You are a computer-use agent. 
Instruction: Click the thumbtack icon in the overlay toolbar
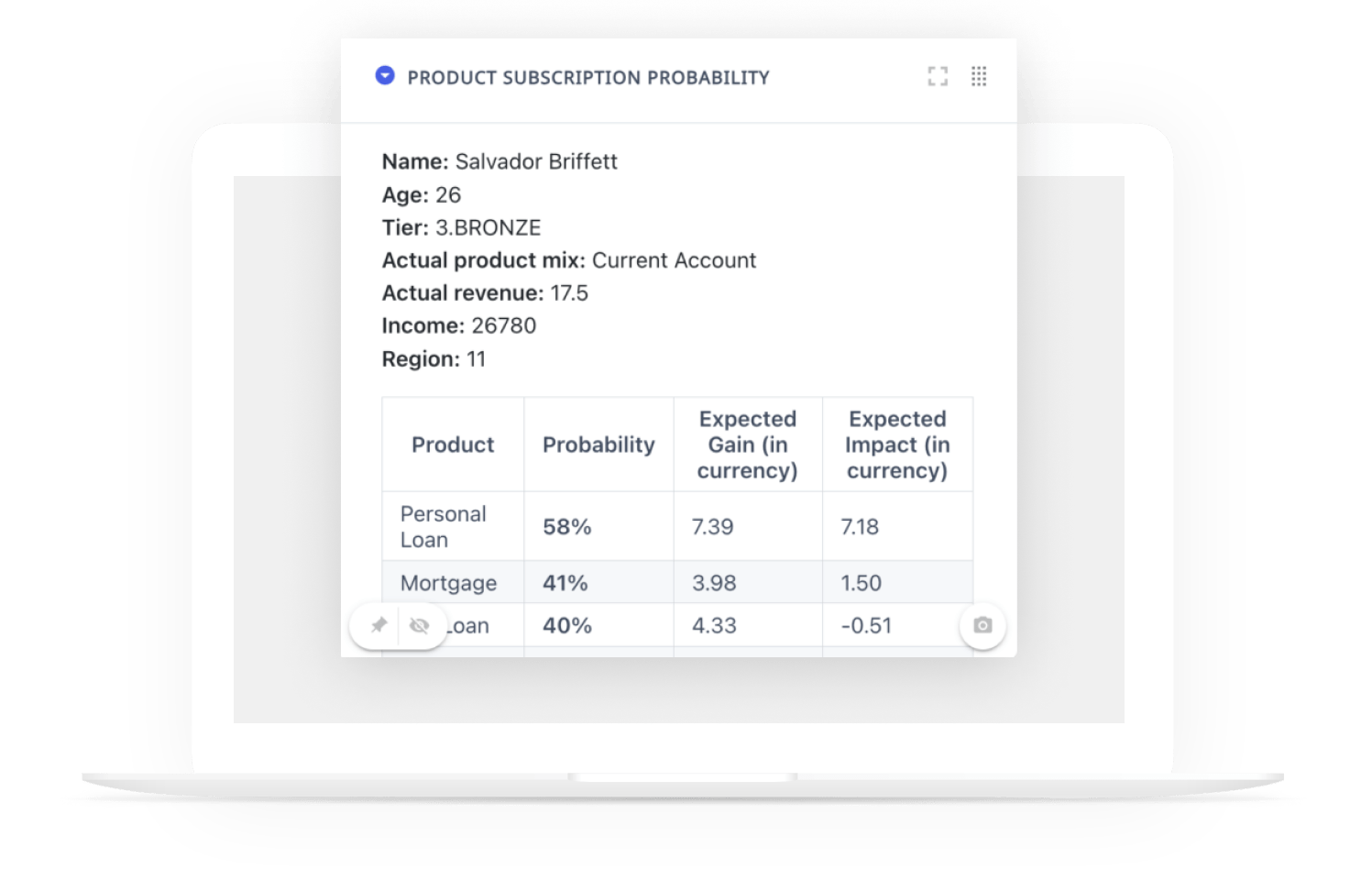[x=380, y=625]
